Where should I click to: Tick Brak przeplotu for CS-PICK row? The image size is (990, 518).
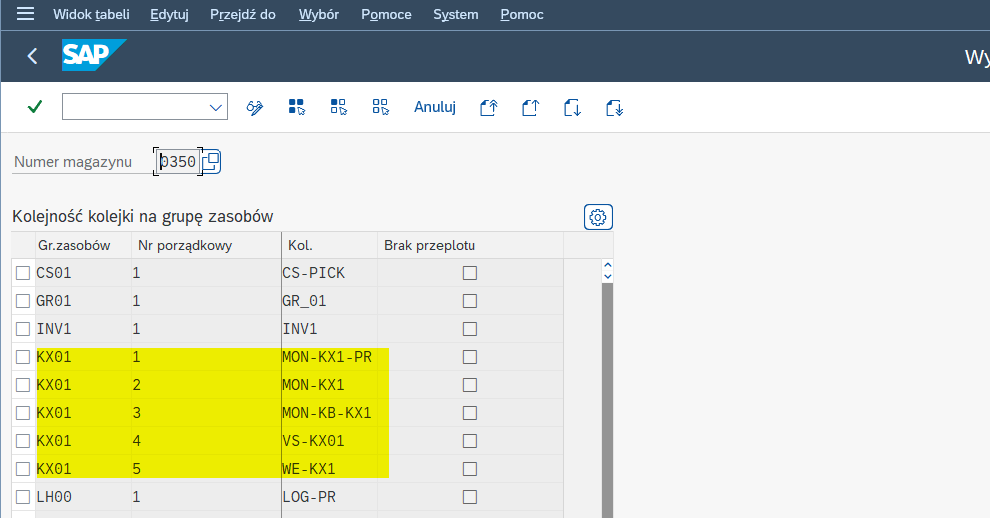click(469, 273)
